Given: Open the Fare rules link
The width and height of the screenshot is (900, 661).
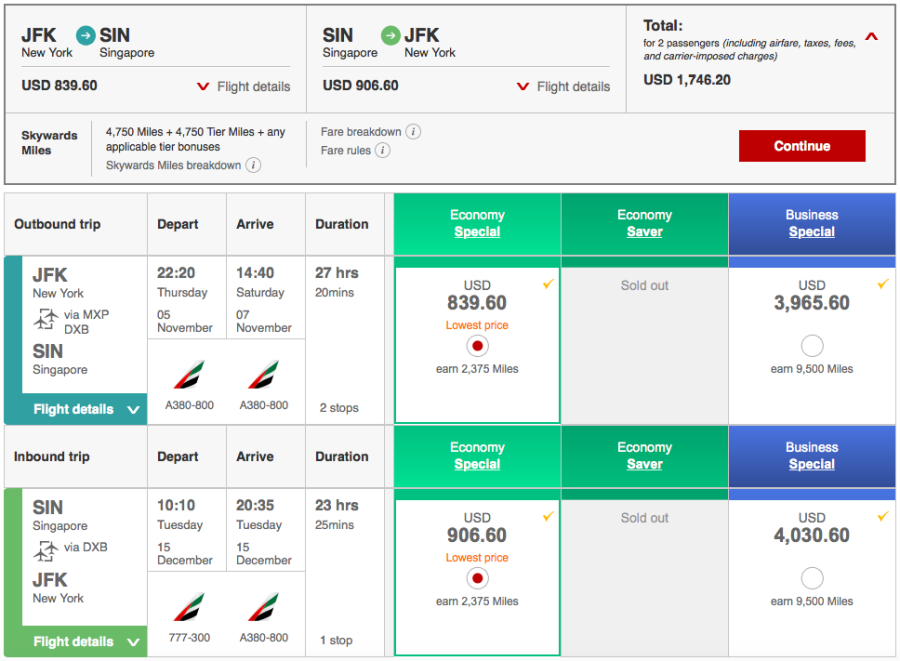Looking at the screenshot, I should point(346,151).
